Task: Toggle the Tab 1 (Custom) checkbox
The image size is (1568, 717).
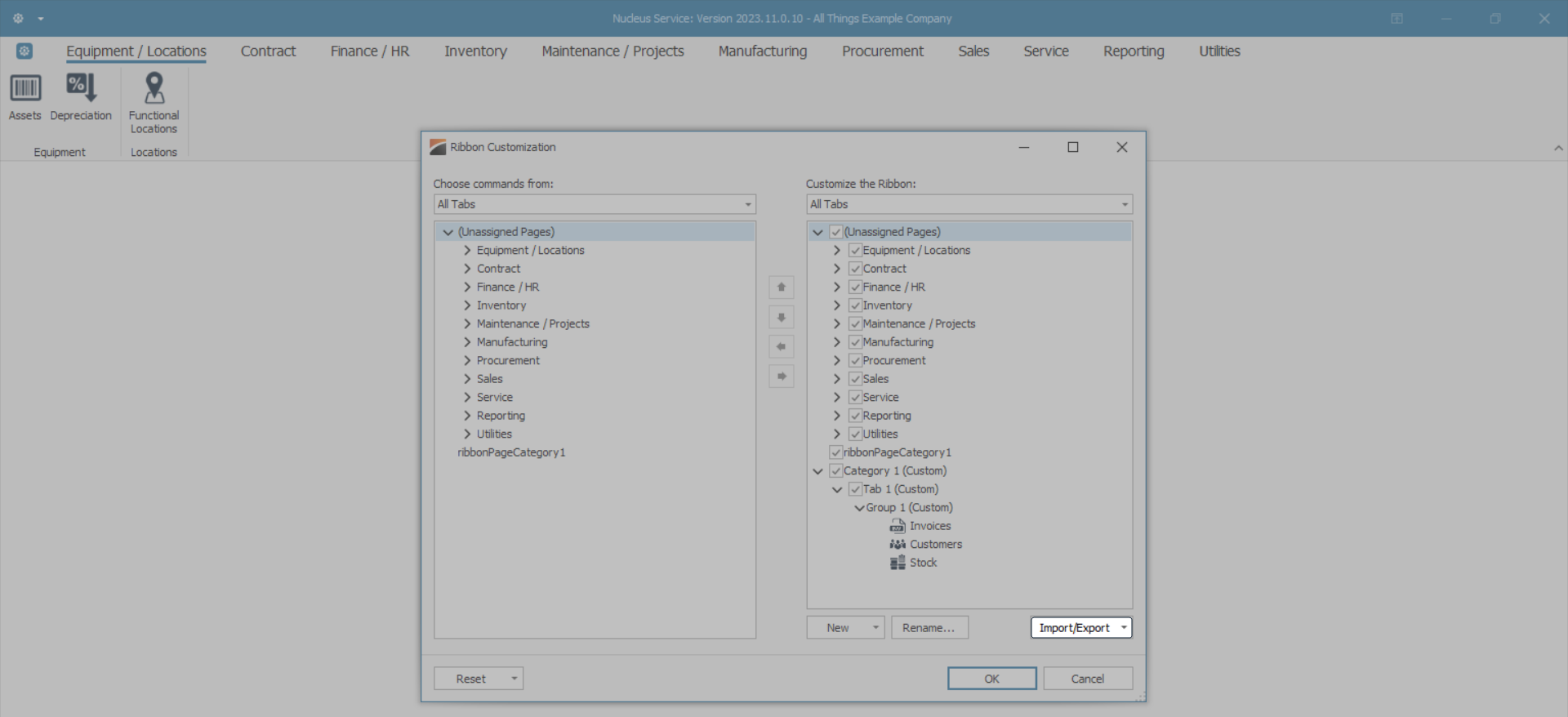Action: (x=855, y=489)
